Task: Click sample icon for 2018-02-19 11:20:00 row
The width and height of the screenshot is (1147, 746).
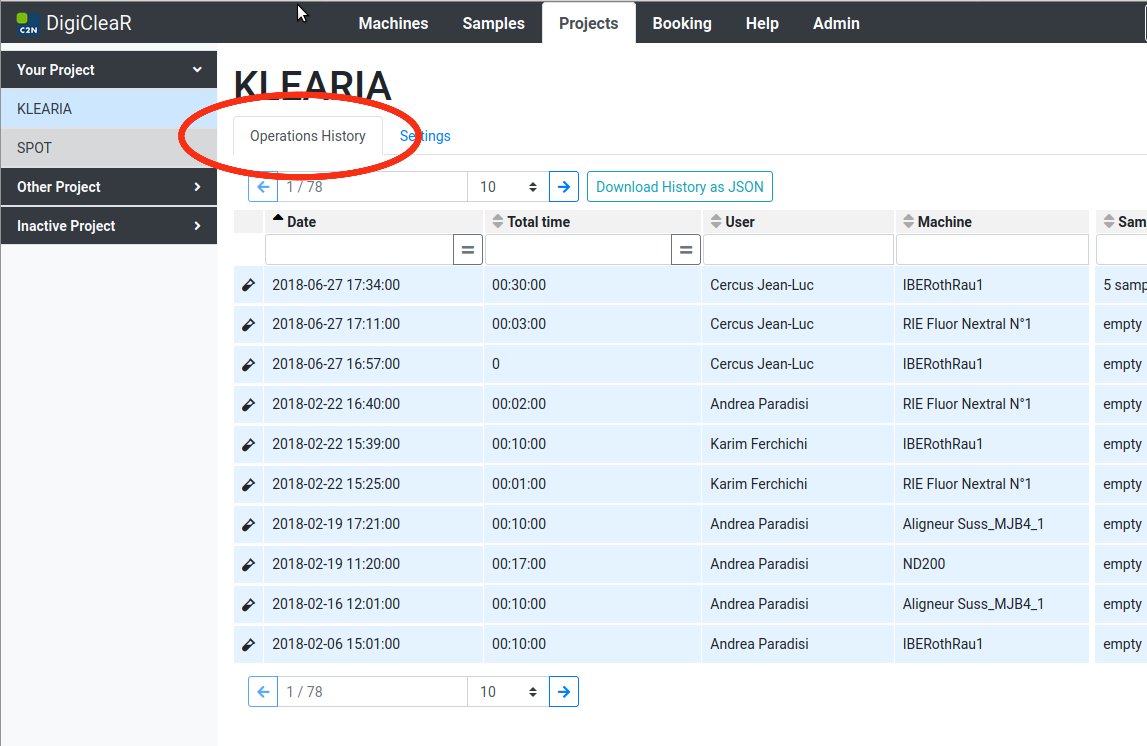Action: click(248, 565)
